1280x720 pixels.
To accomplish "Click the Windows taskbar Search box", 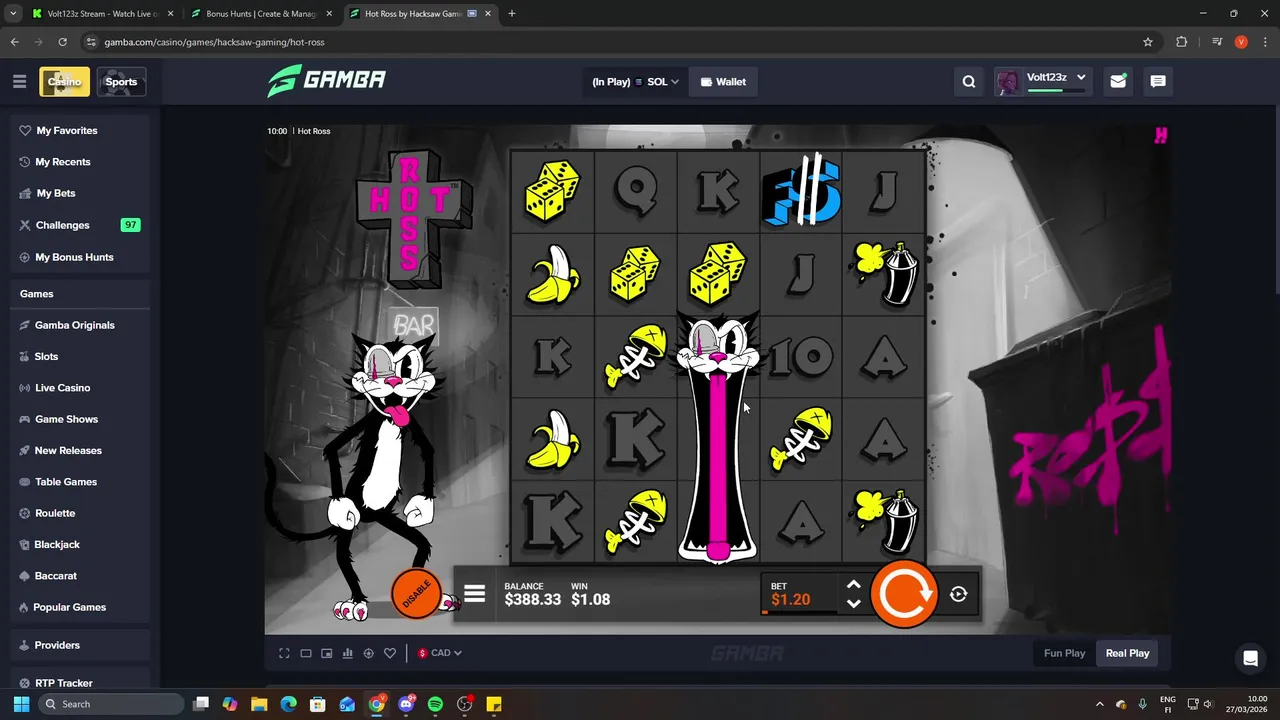I will [112, 704].
